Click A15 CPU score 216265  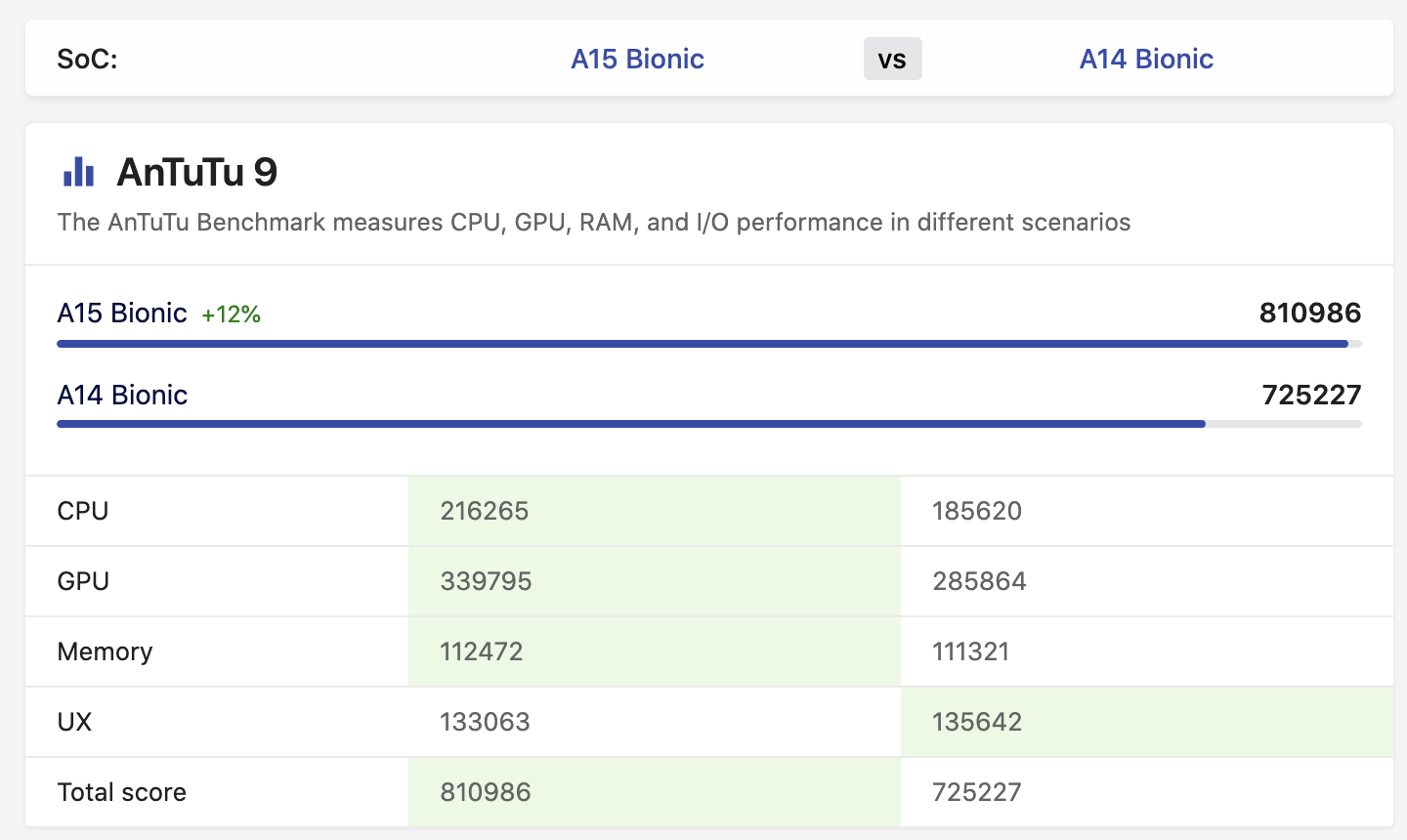pyautogui.click(x=485, y=511)
